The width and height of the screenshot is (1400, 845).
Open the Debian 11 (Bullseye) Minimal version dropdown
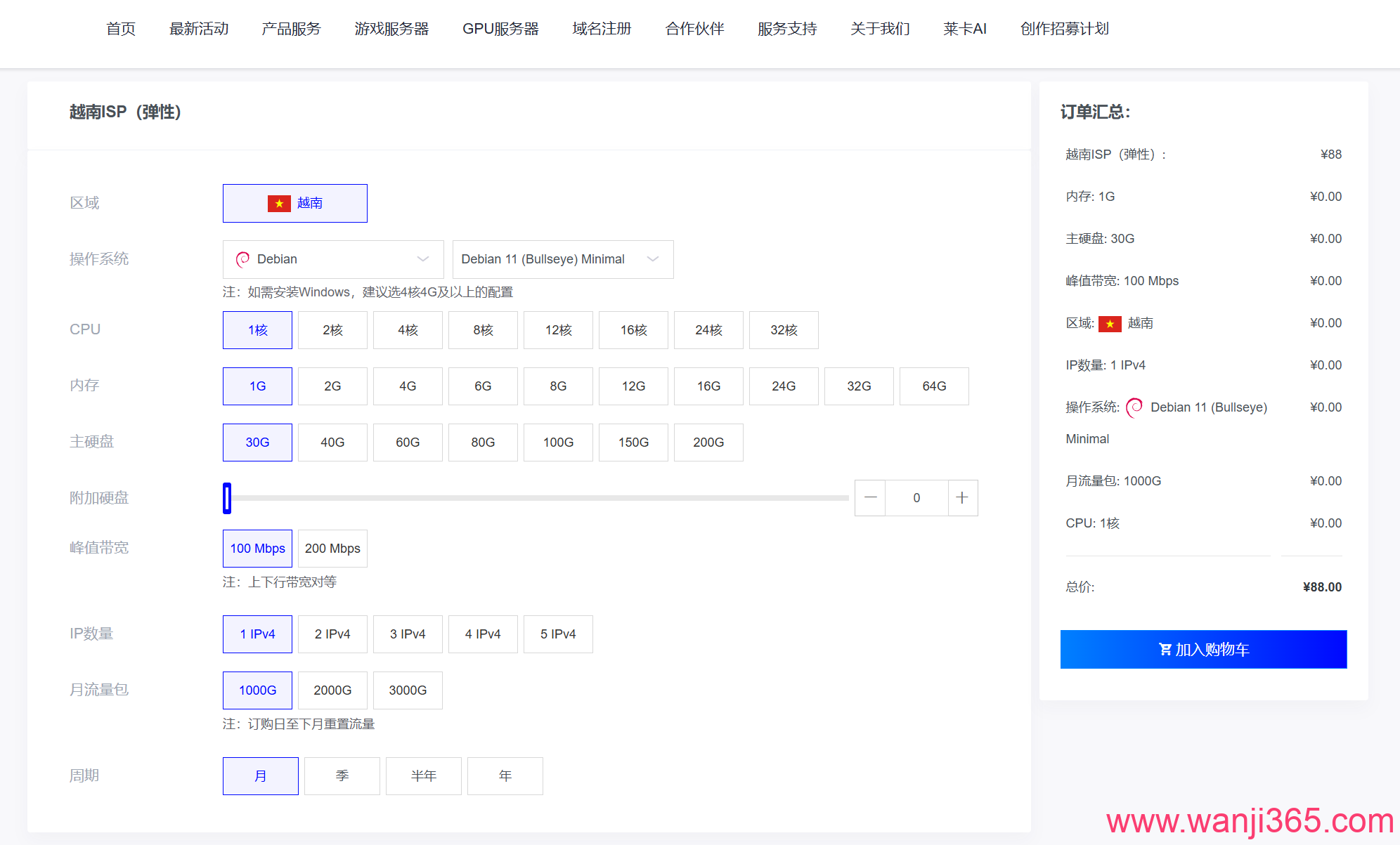point(562,259)
